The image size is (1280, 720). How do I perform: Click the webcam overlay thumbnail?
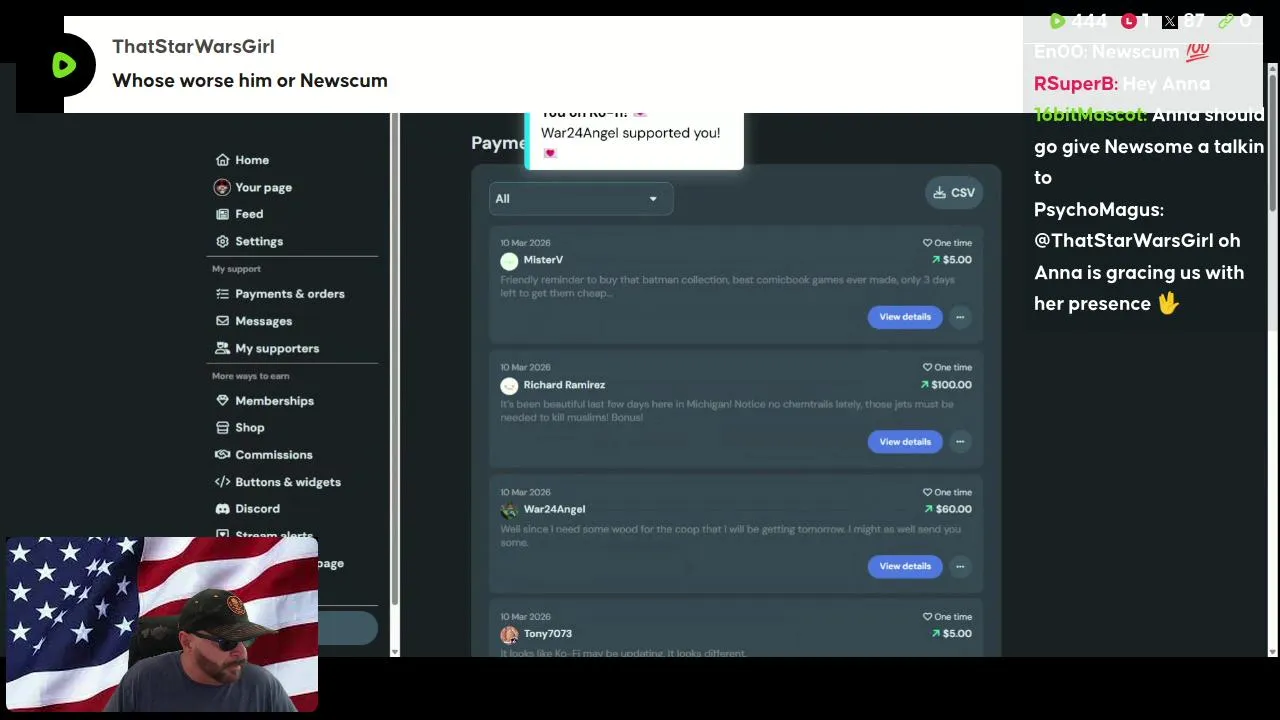162,625
